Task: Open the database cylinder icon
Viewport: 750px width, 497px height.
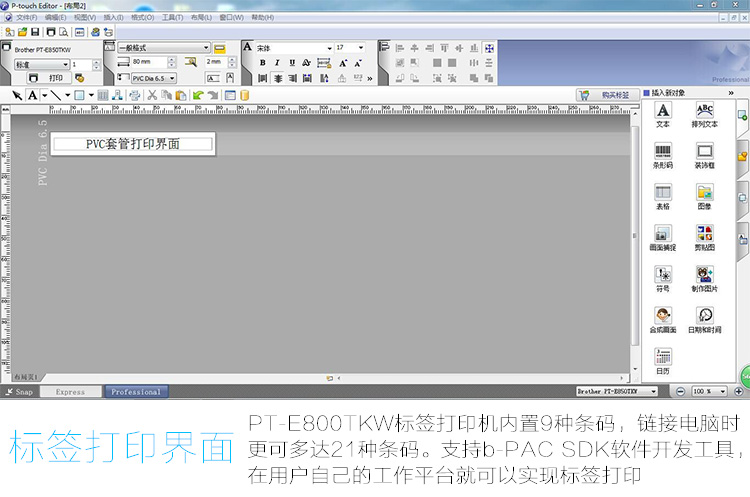Action: pos(244,95)
